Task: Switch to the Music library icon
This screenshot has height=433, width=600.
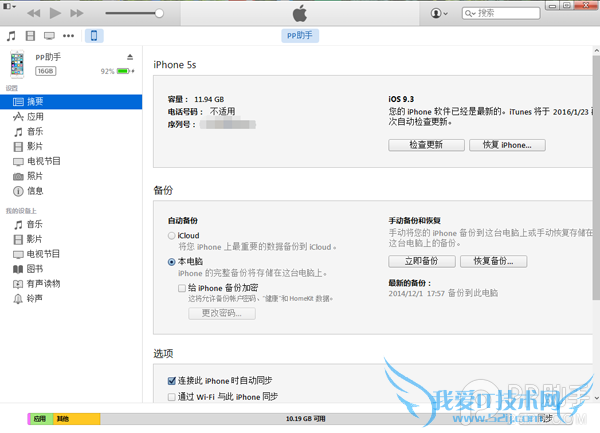Action: pos(11,36)
